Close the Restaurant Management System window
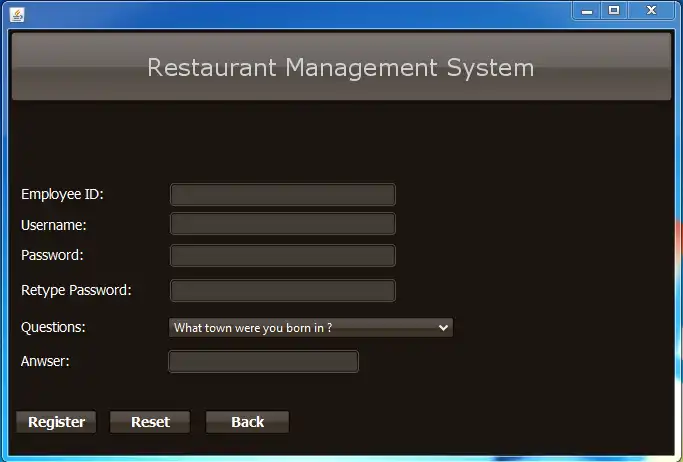683x462 pixels. (651, 10)
